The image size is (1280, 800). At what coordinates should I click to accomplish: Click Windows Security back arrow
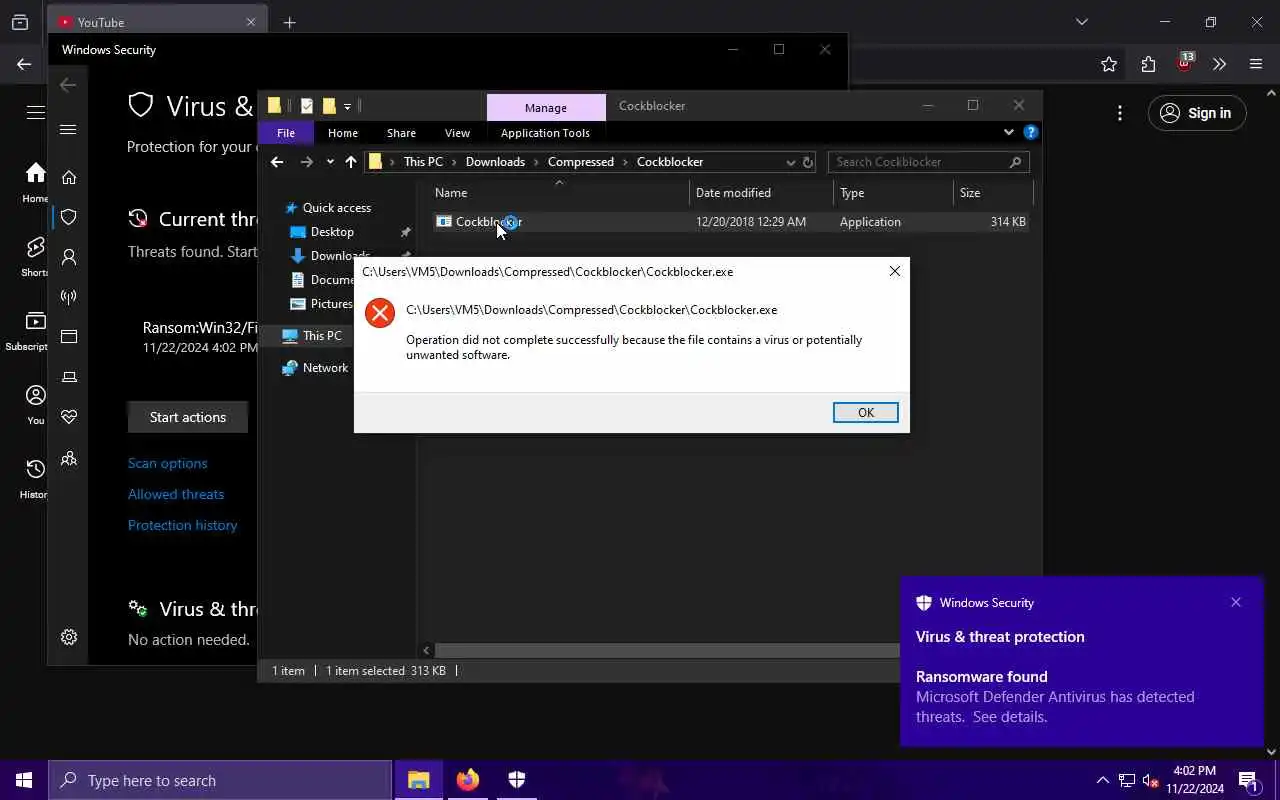pyautogui.click(x=68, y=85)
